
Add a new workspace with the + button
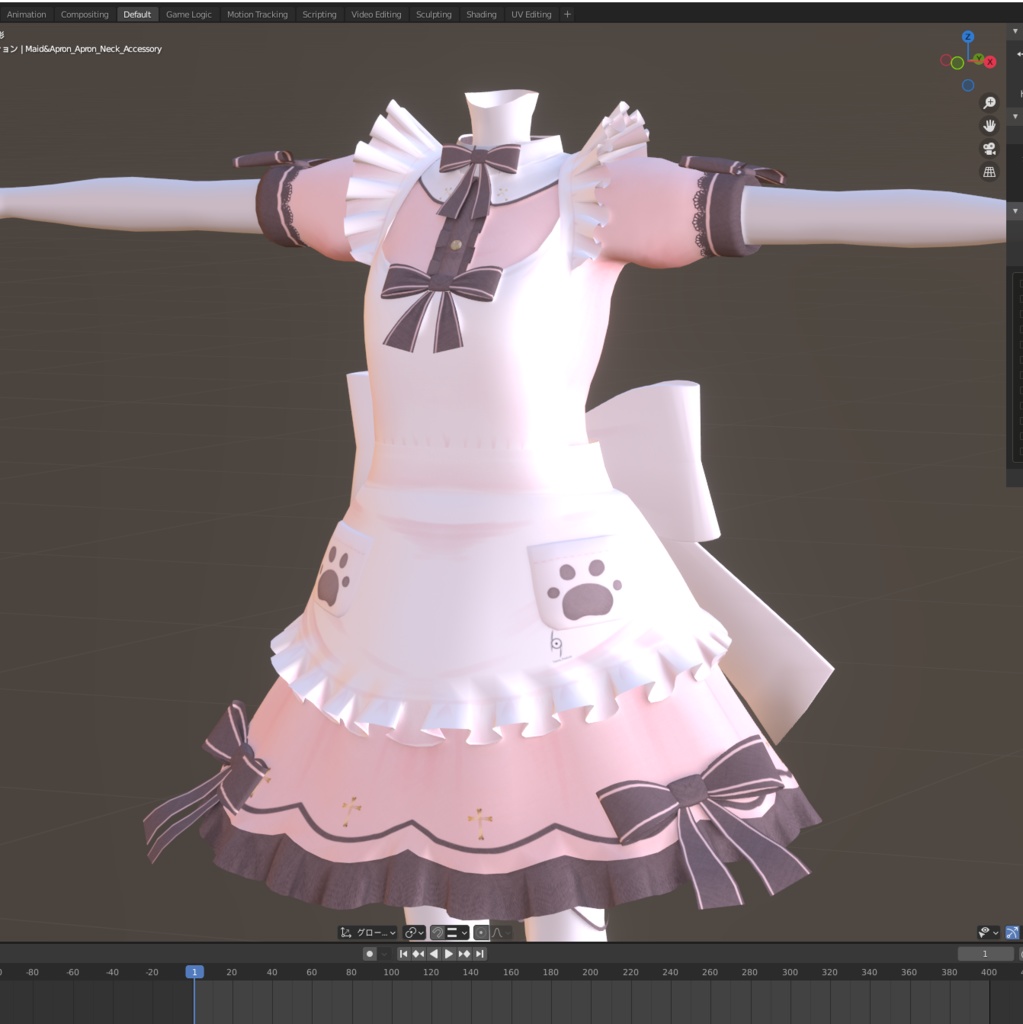(x=566, y=14)
